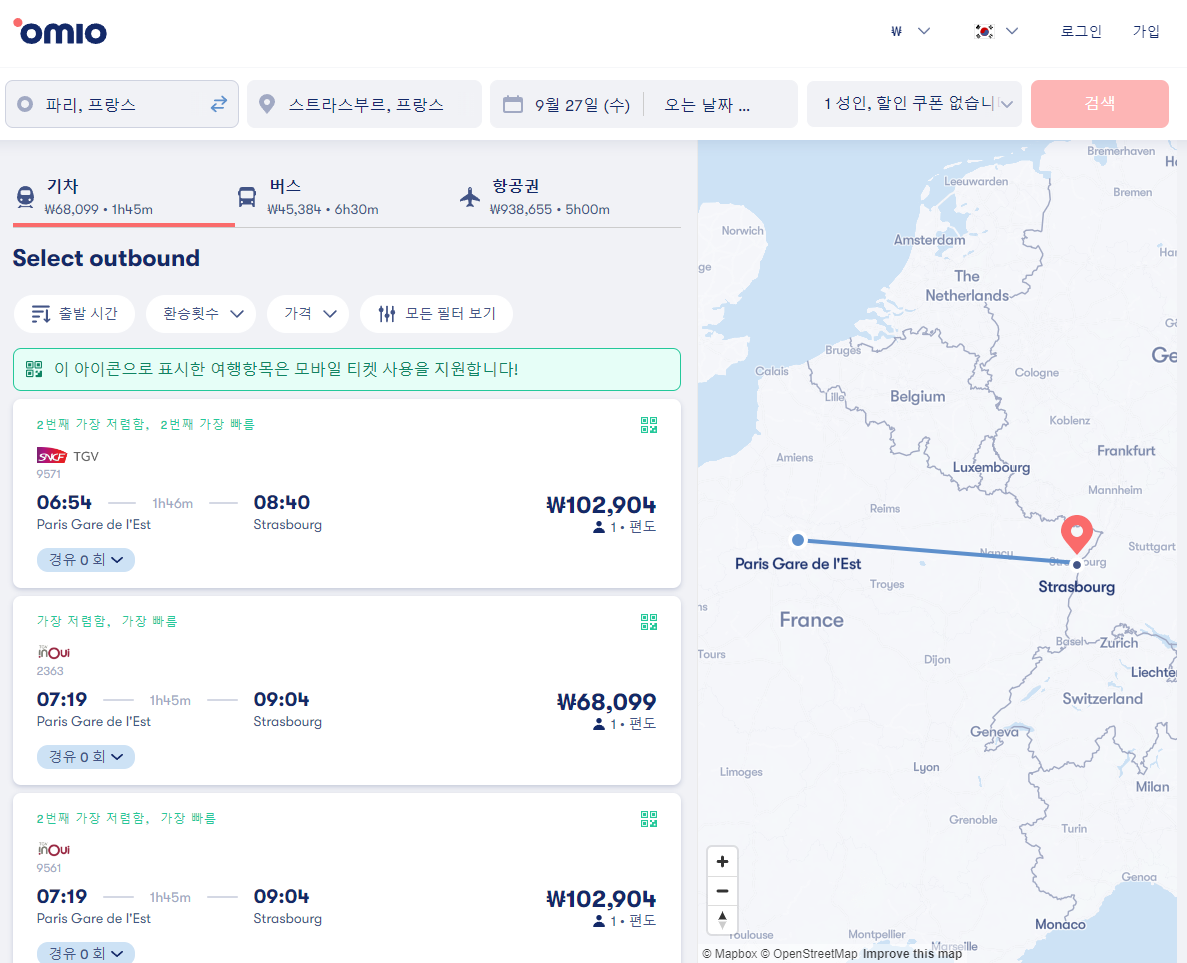The height and width of the screenshot is (963, 1187).
Task: Click the sort icon in 출발 시간
Action: [x=41, y=313]
